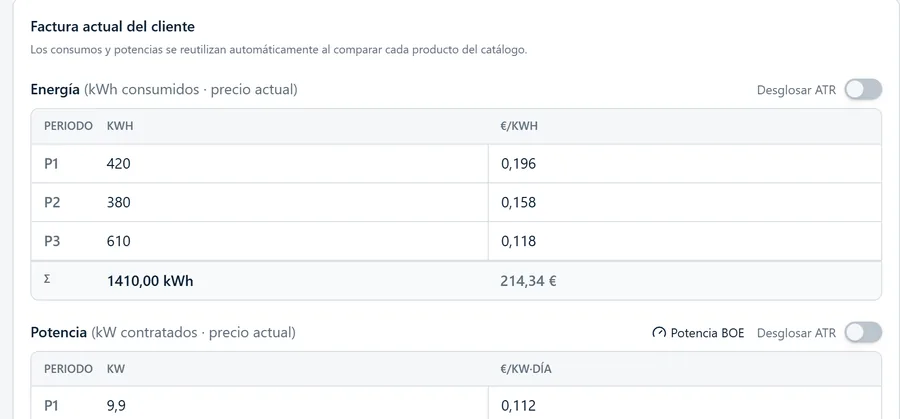Enable Desglosar ATR toggle for Potencia
The image size is (900, 419).
[863, 332]
